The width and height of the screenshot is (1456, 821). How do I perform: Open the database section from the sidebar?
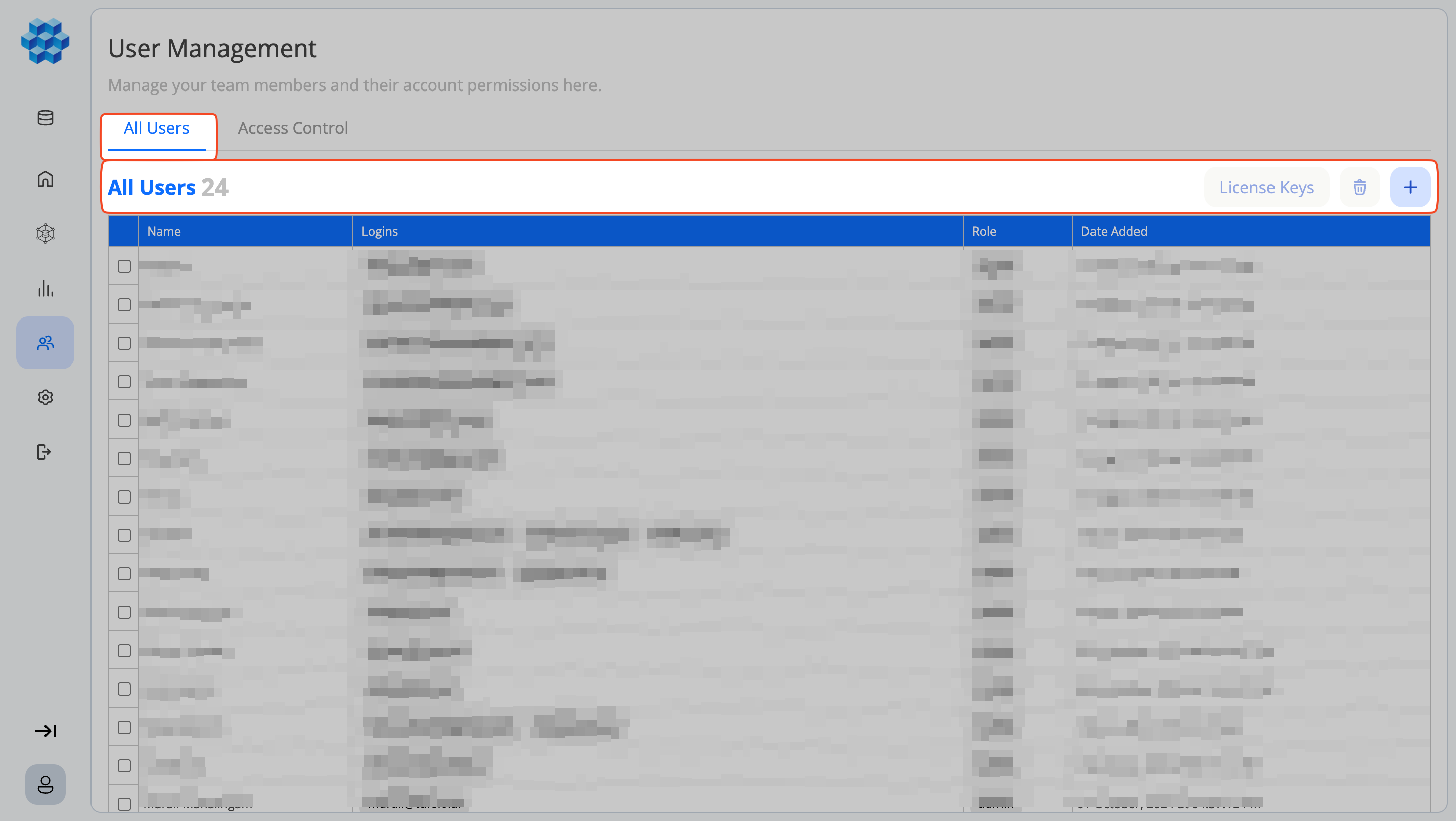tap(44, 118)
